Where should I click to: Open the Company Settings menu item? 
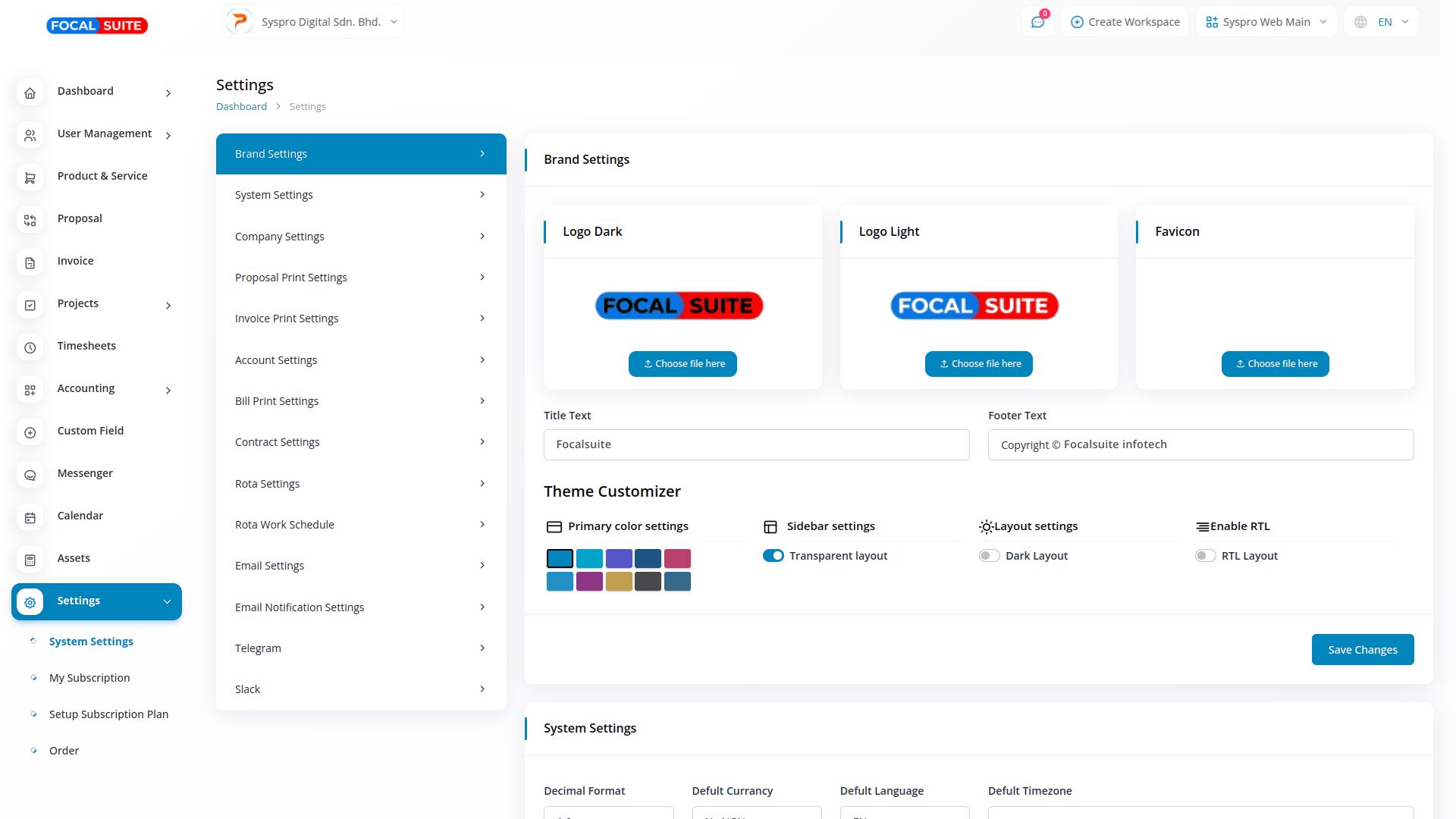(360, 237)
